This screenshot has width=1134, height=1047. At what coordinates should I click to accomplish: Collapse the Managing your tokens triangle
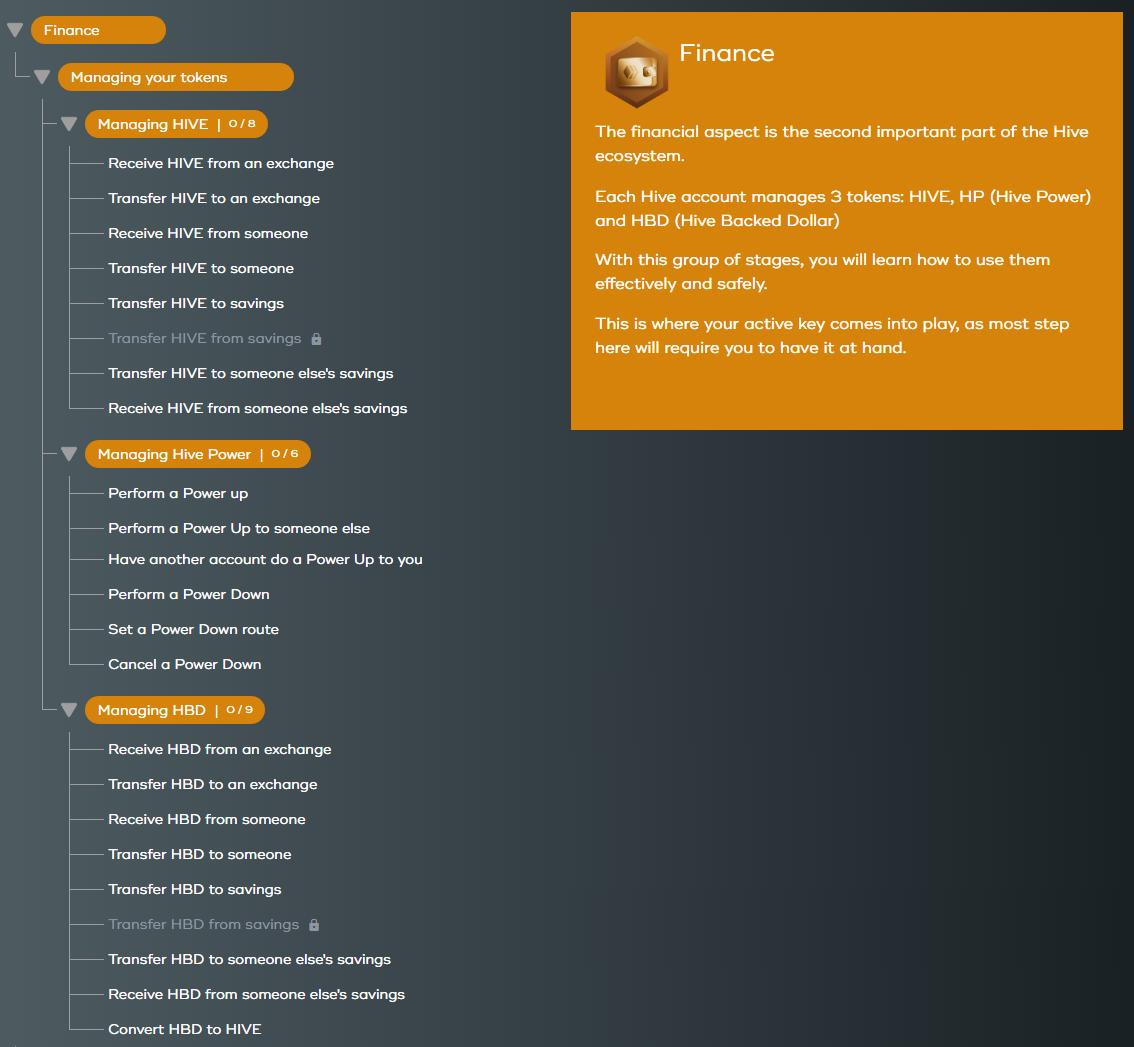click(x=42, y=77)
